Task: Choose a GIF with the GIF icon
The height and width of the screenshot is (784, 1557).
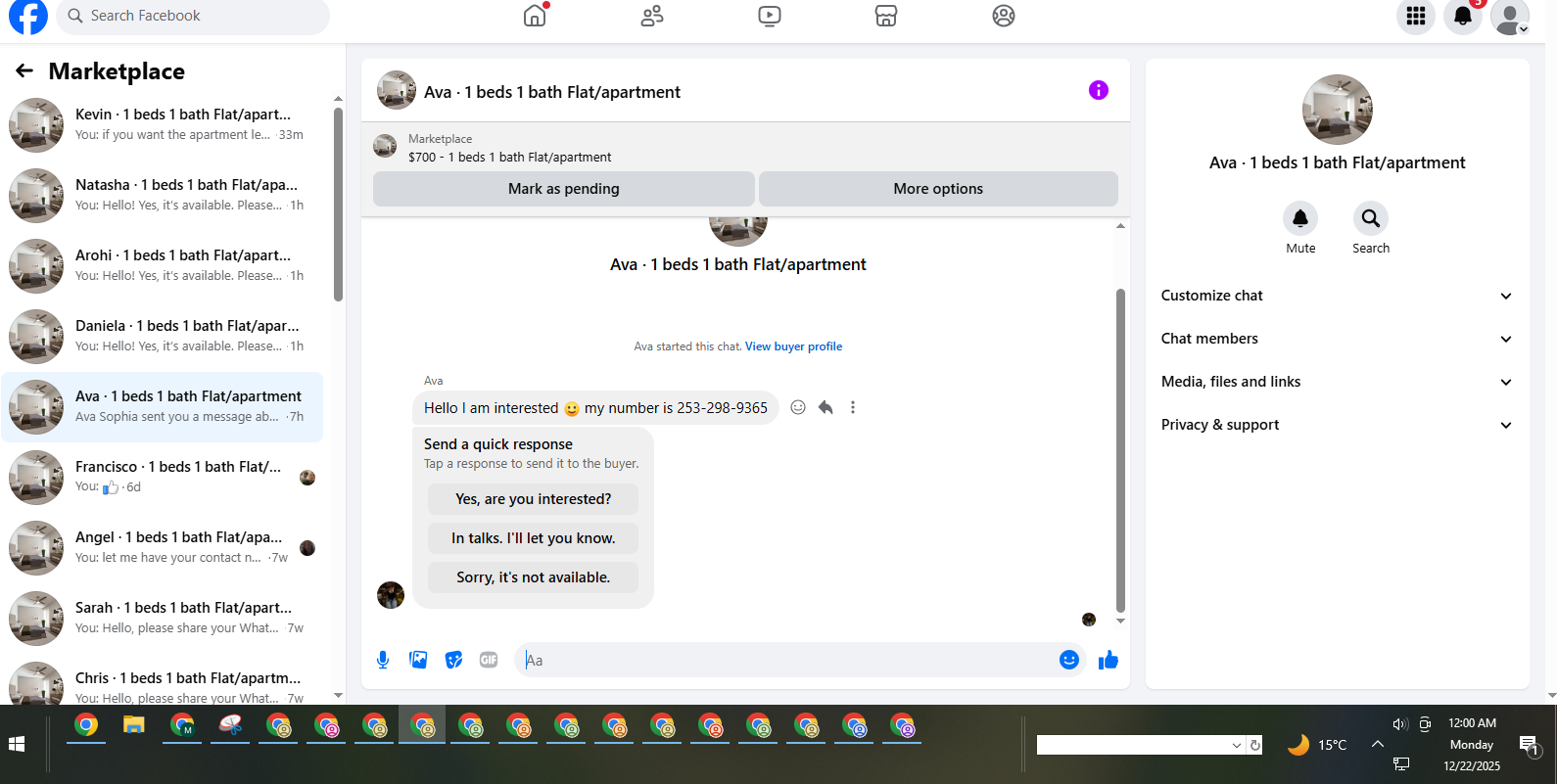Action: tap(489, 660)
